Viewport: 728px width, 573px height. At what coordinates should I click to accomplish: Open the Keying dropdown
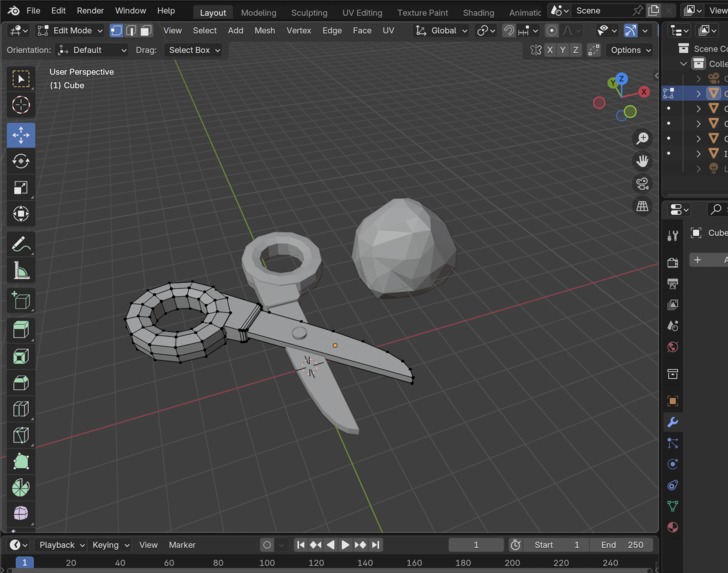(x=110, y=545)
